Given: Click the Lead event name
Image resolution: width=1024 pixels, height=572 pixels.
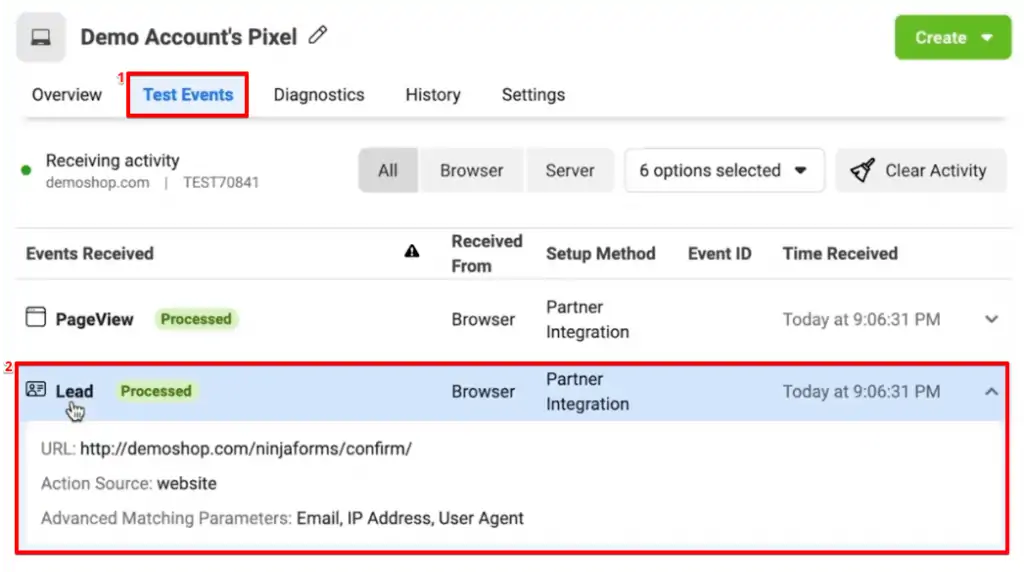Looking at the screenshot, I should (x=74, y=391).
